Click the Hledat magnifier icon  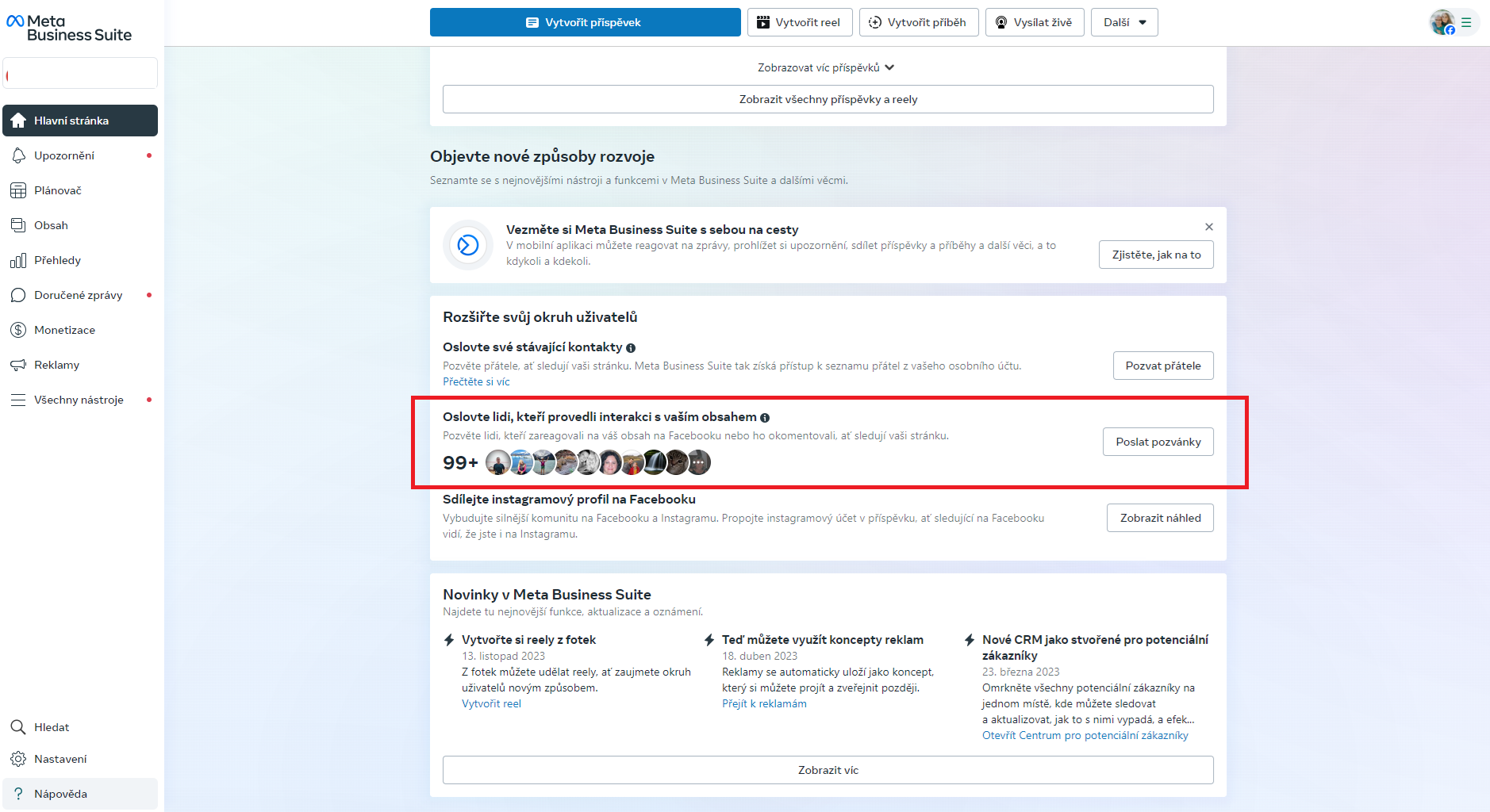click(18, 727)
